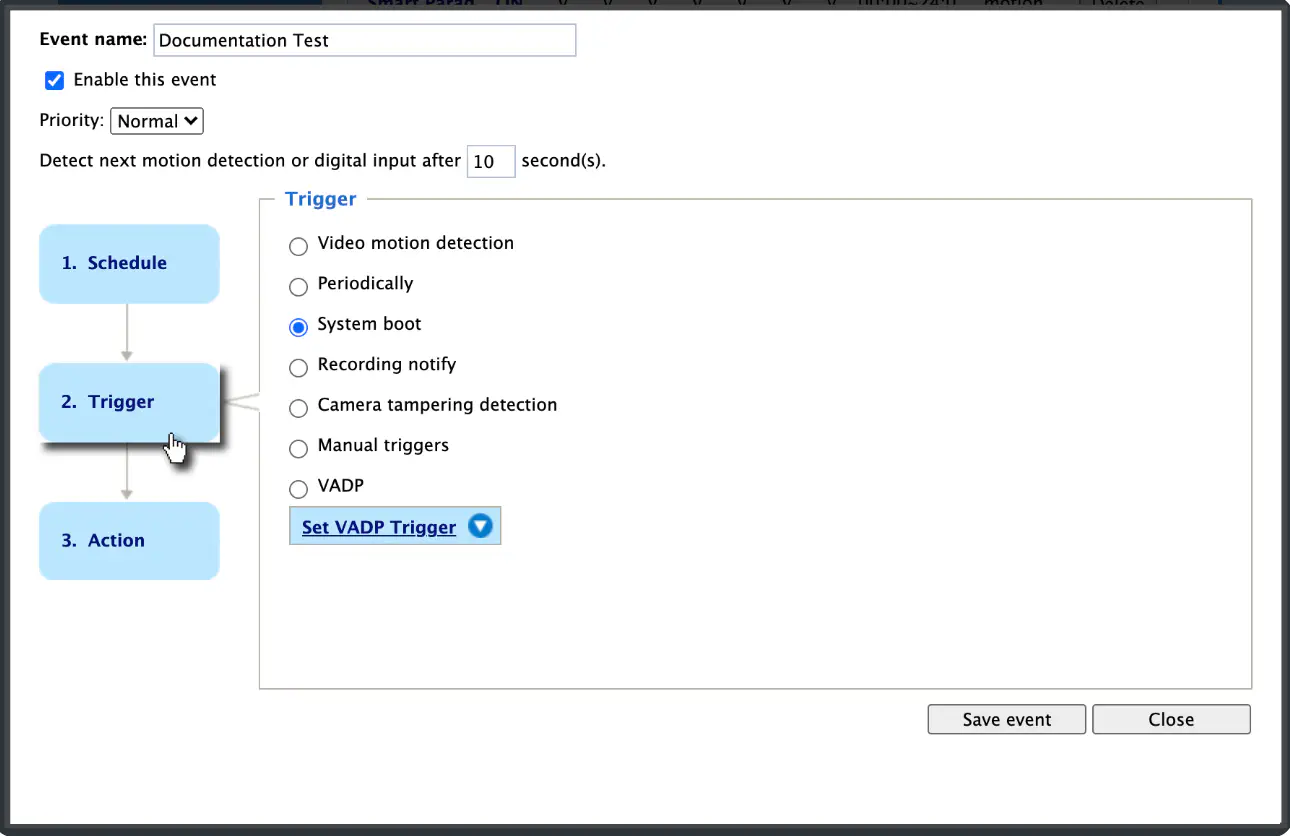The image size is (1290, 836).
Task: Click the blue arrow icon beside Set VADP Trigger
Action: (481, 526)
